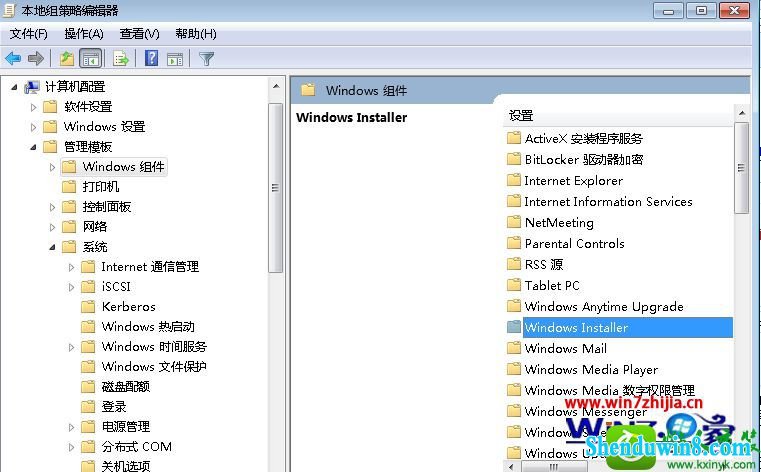
Task: Click settings list scroll left arrow
Action: 512,467
